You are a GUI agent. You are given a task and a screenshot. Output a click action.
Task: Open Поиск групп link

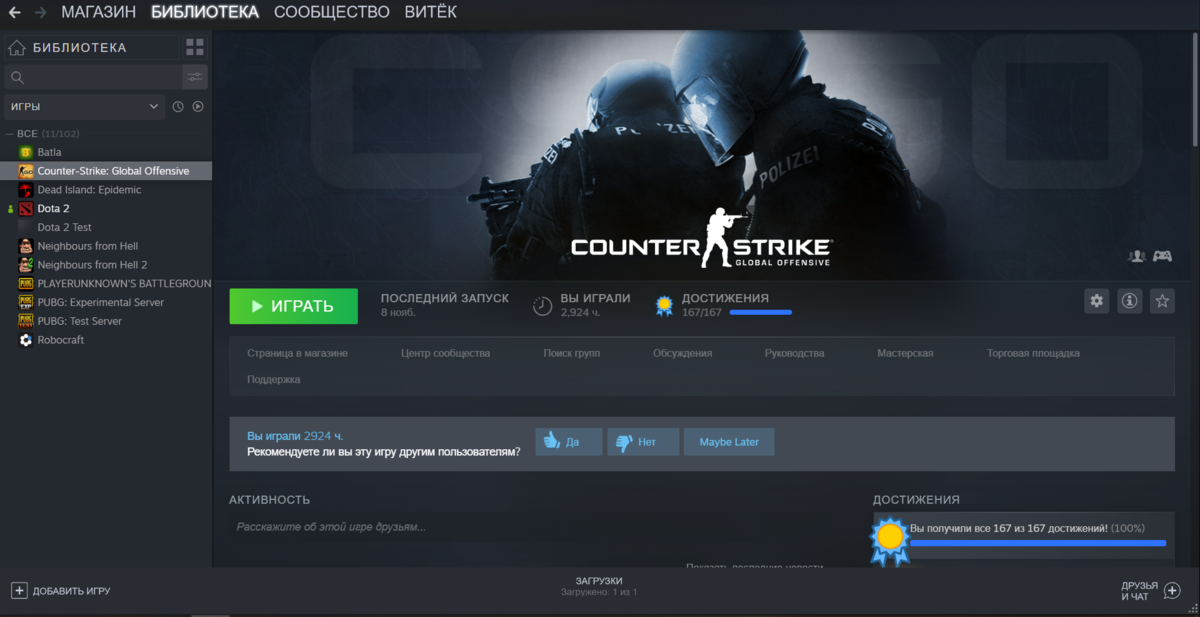click(x=572, y=353)
